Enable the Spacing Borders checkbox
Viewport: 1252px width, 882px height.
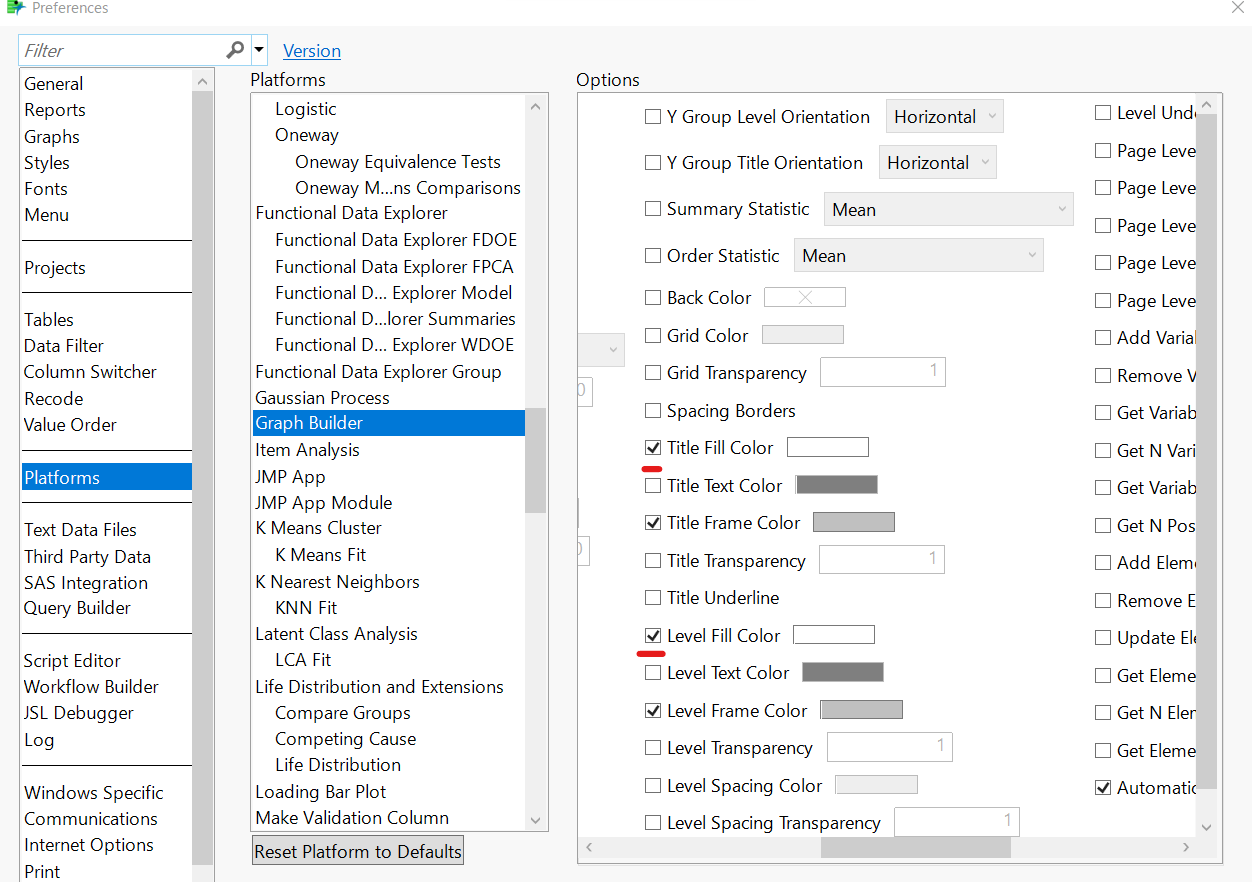(x=653, y=410)
